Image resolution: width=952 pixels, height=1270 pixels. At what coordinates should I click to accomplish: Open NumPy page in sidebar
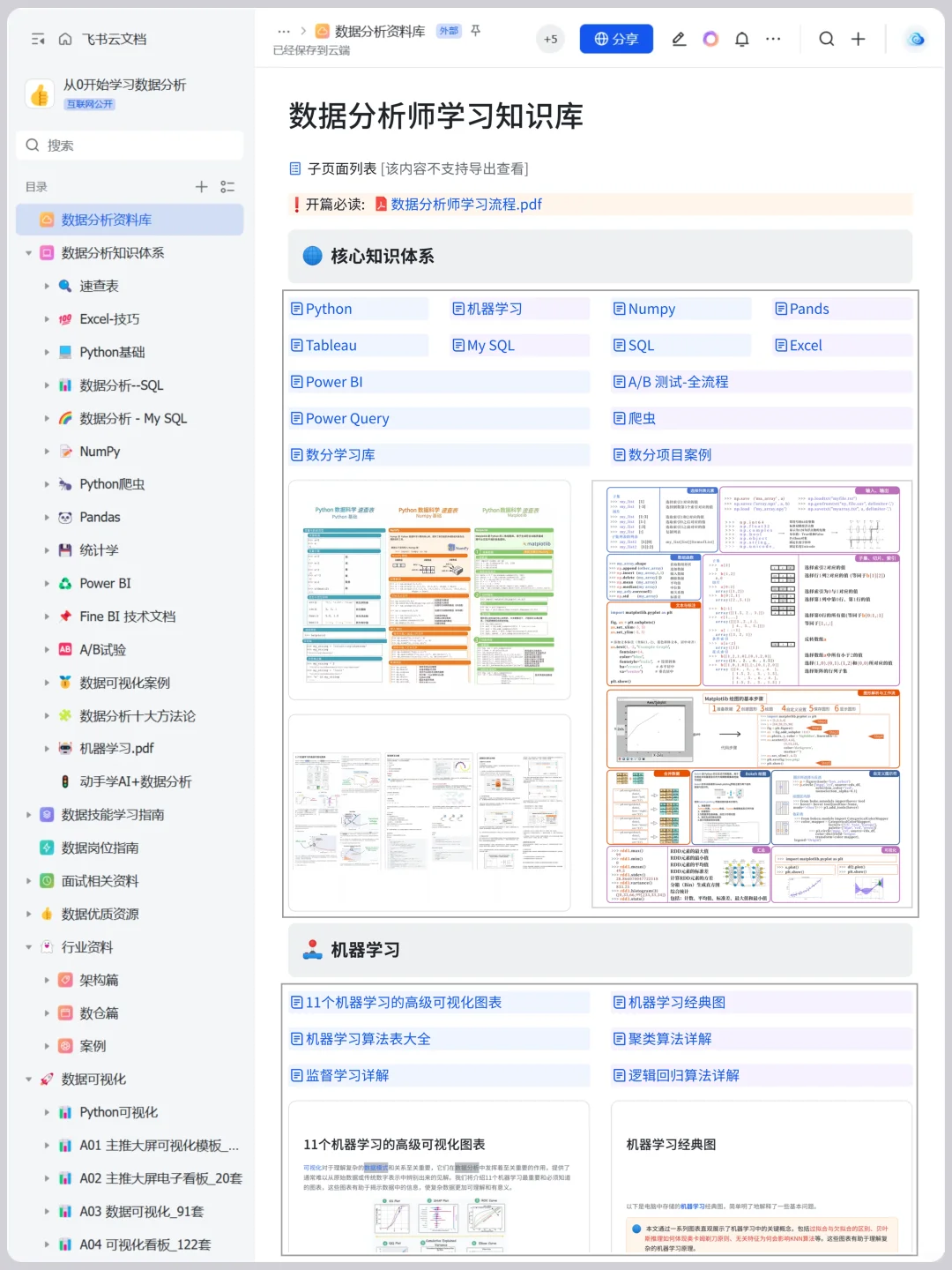pos(100,452)
